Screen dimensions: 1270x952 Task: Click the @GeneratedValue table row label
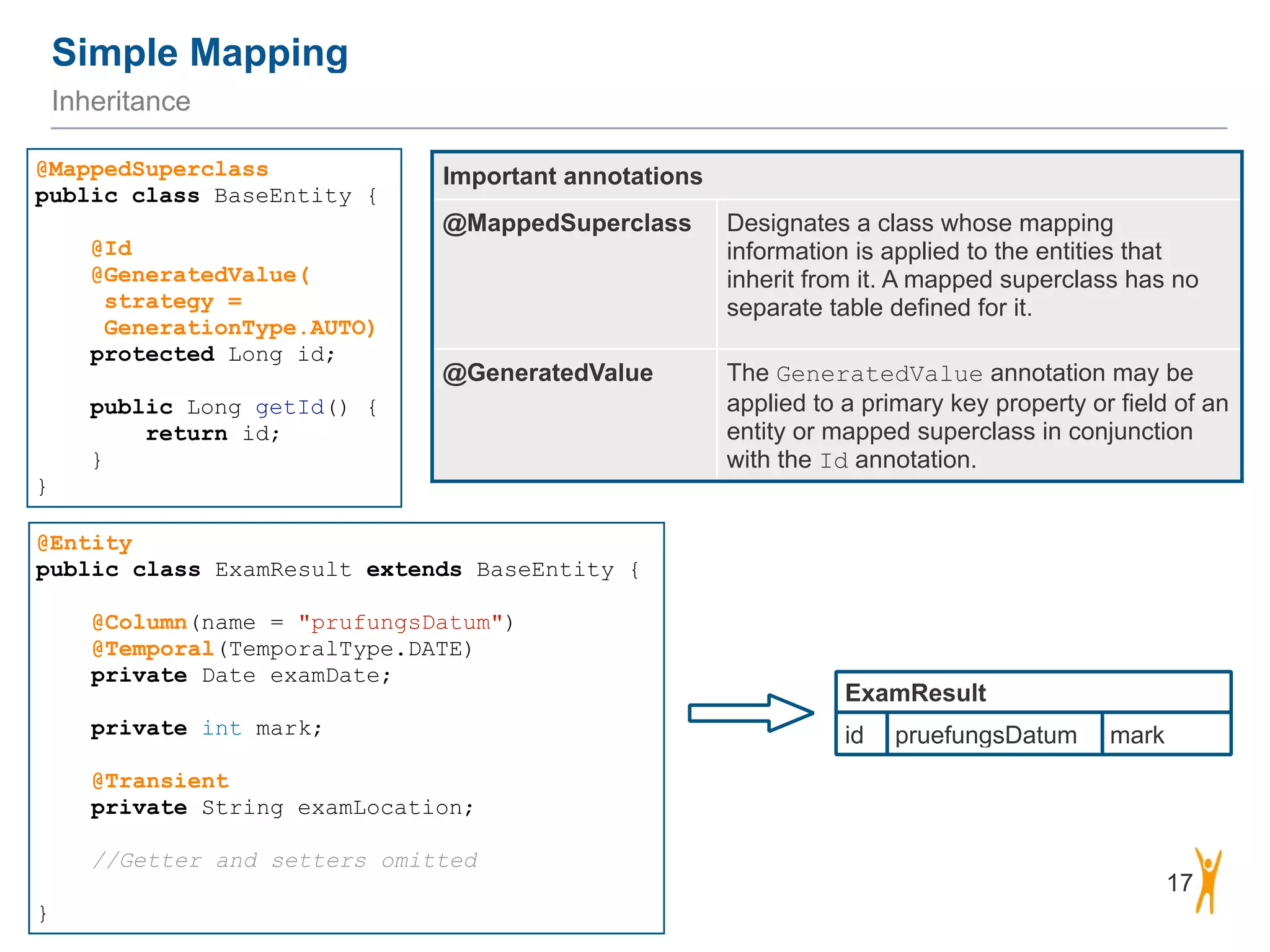point(548,373)
